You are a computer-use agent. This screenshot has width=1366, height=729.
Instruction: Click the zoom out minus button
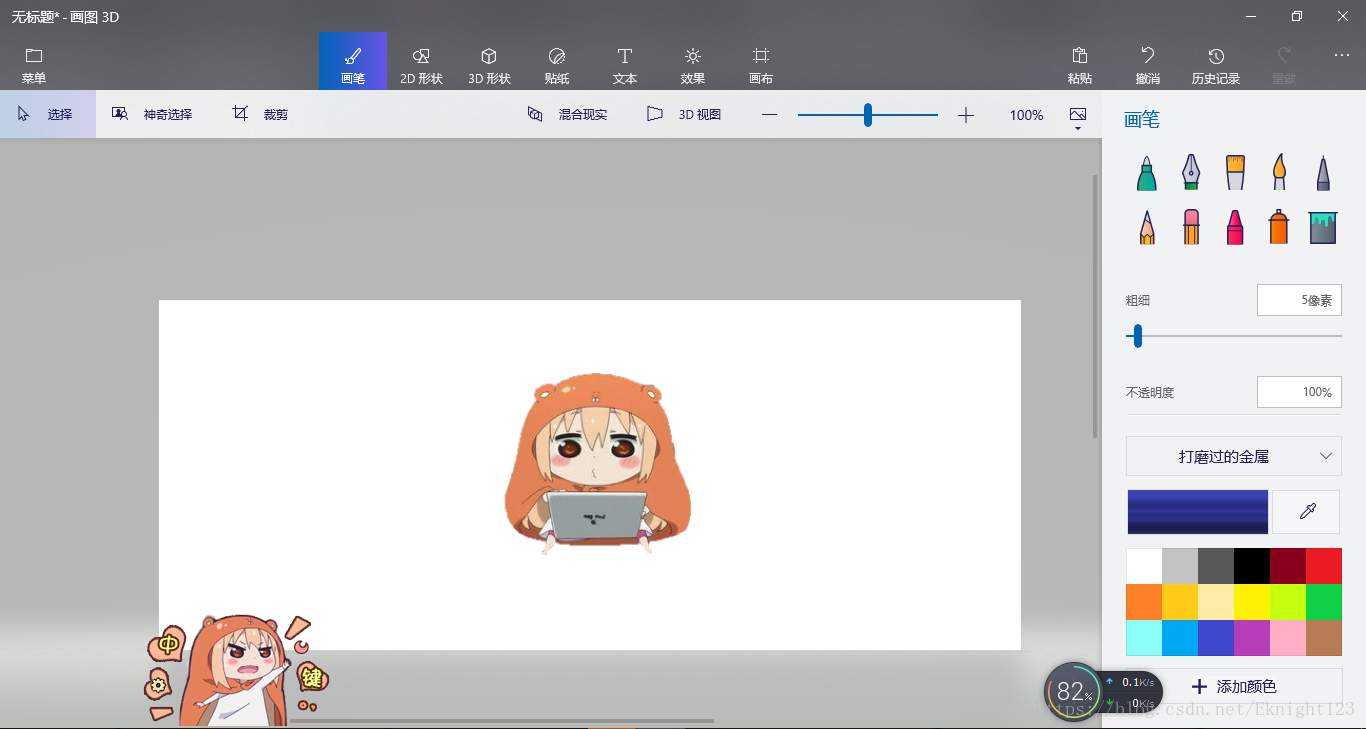(769, 115)
